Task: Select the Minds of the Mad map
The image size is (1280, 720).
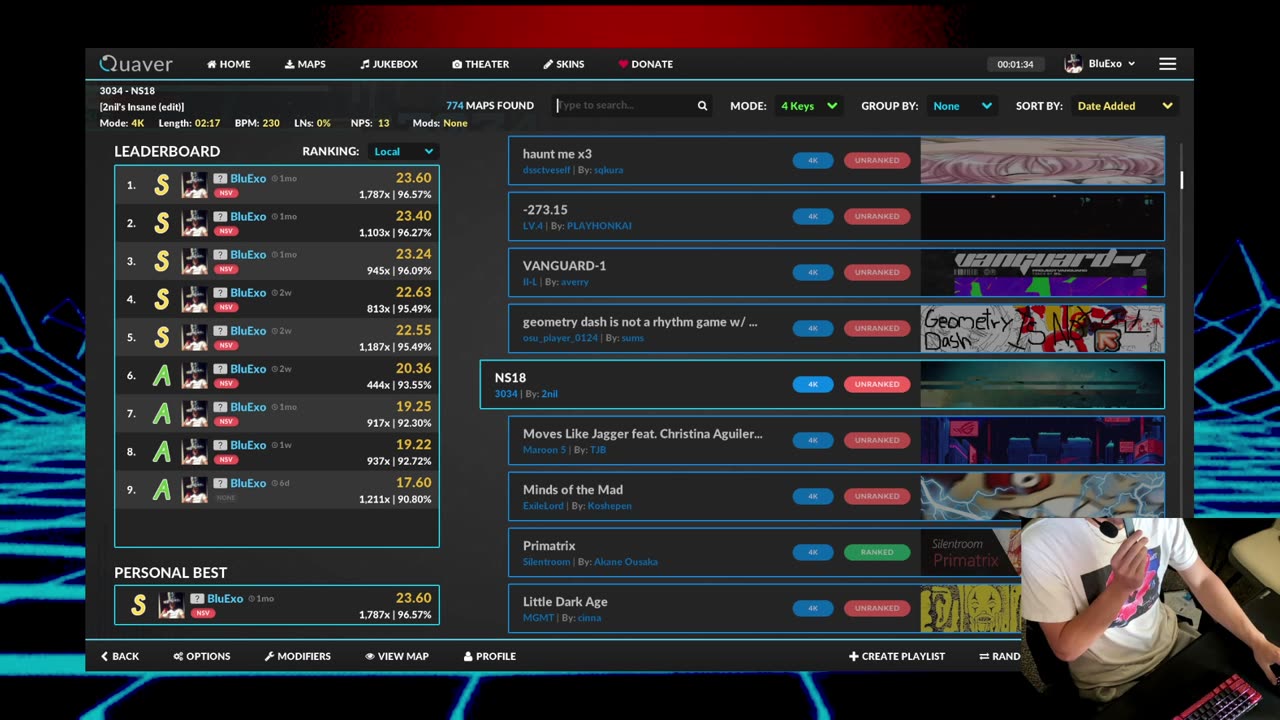Action: pos(836,496)
